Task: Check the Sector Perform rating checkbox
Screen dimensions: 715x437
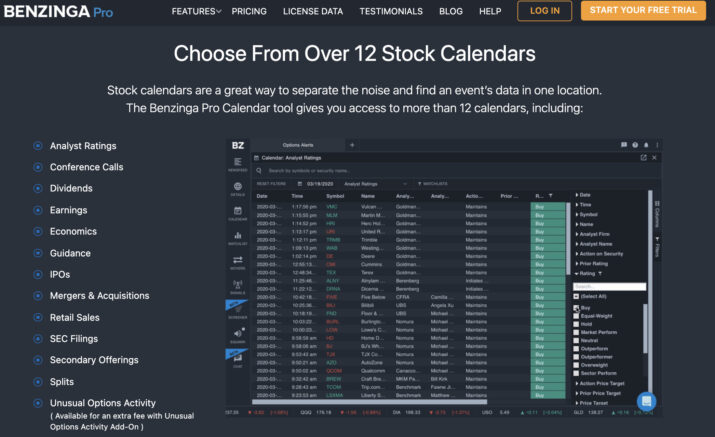Action: pyautogui.click(x=576, y=373)
